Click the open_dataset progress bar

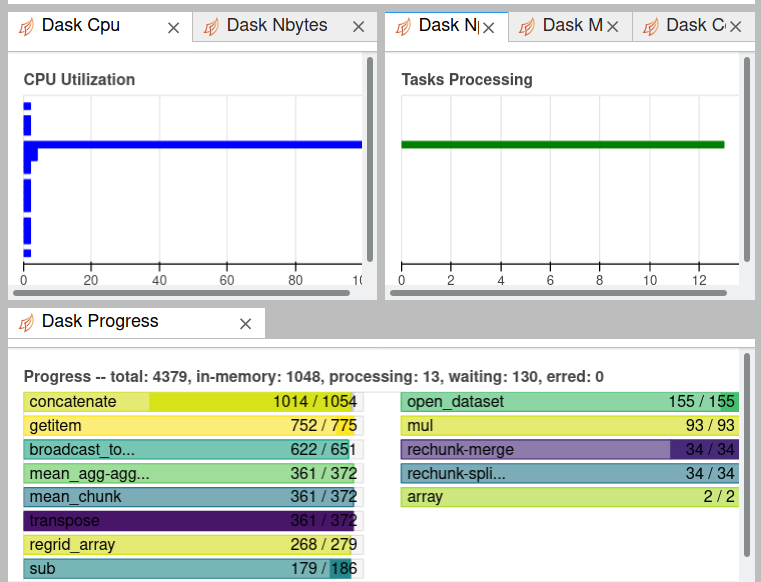(x=570, y=402)
